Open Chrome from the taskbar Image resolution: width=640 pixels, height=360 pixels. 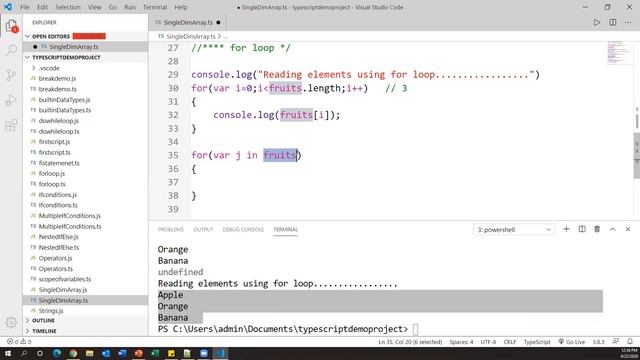click(x=73, y=353)
